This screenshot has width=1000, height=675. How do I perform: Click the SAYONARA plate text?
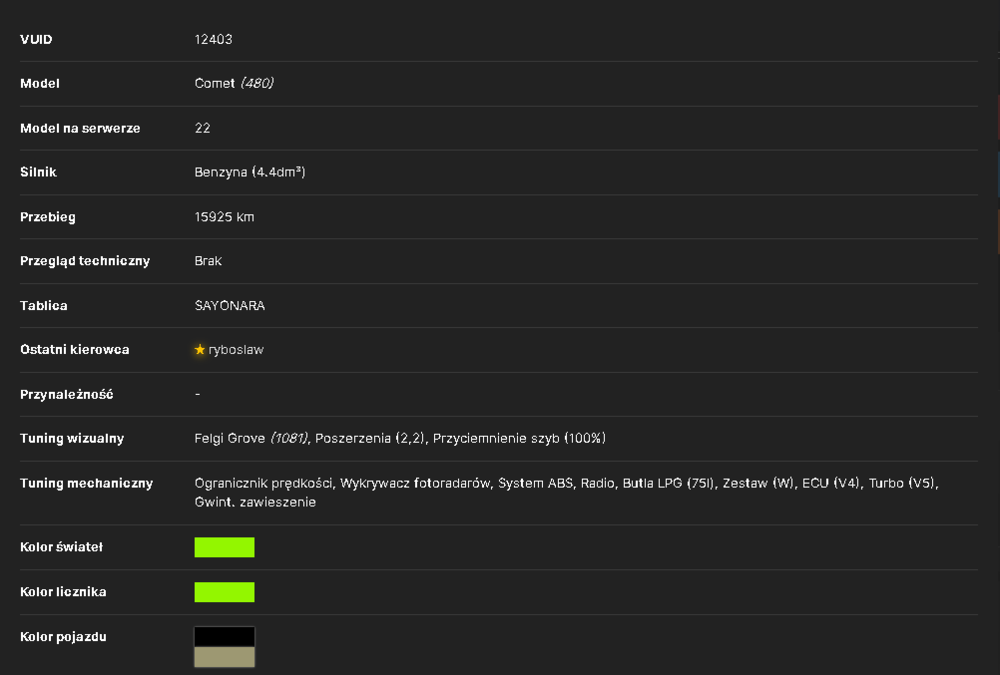[x=230, y=306]
